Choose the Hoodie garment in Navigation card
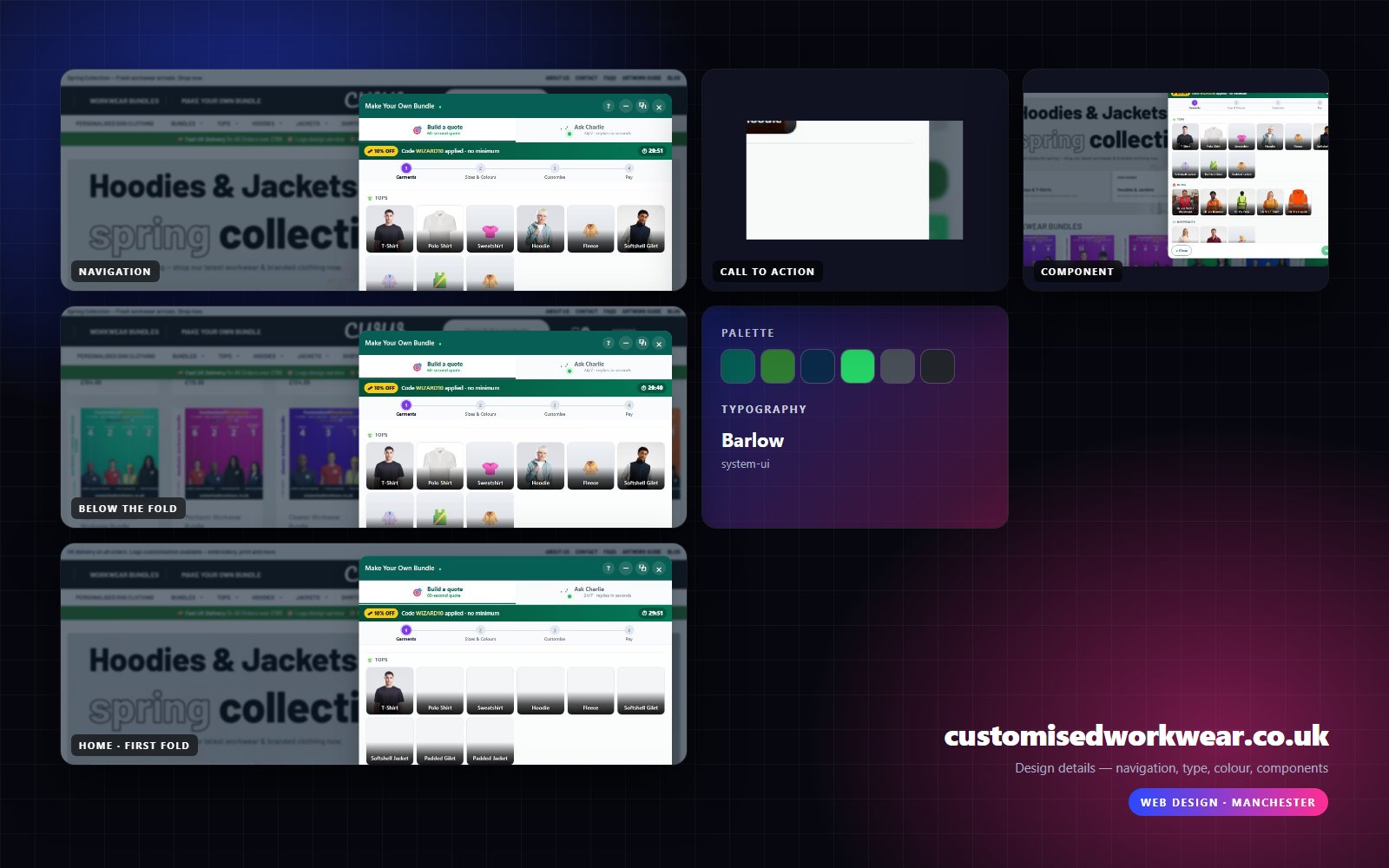 pyautogui.click(x=541, y=228)
